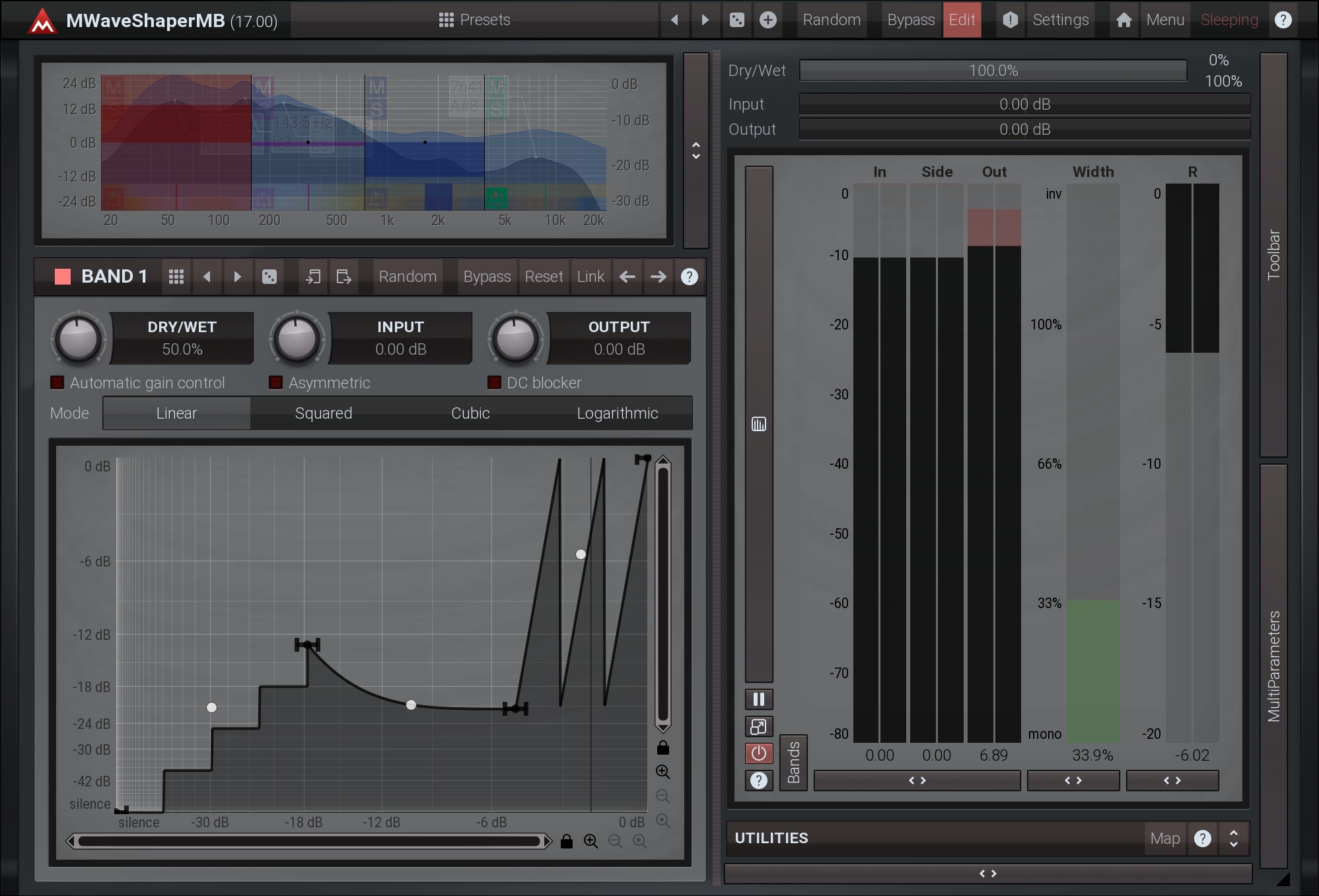Open the Presets dropdown
Screen dimensions: 1319x896
pyautogui.click(x=474, y=20)
